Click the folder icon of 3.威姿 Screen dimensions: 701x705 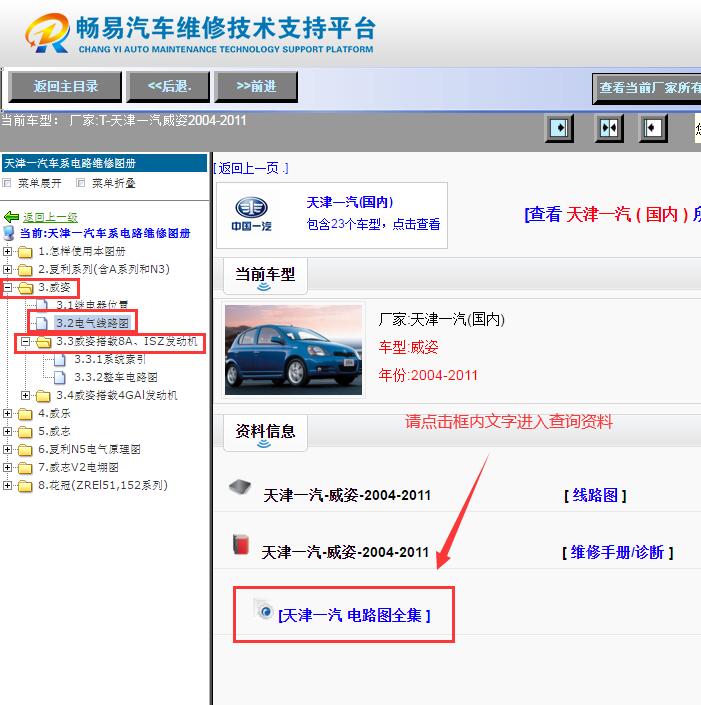pyautogui.click(x=26, y=288)
